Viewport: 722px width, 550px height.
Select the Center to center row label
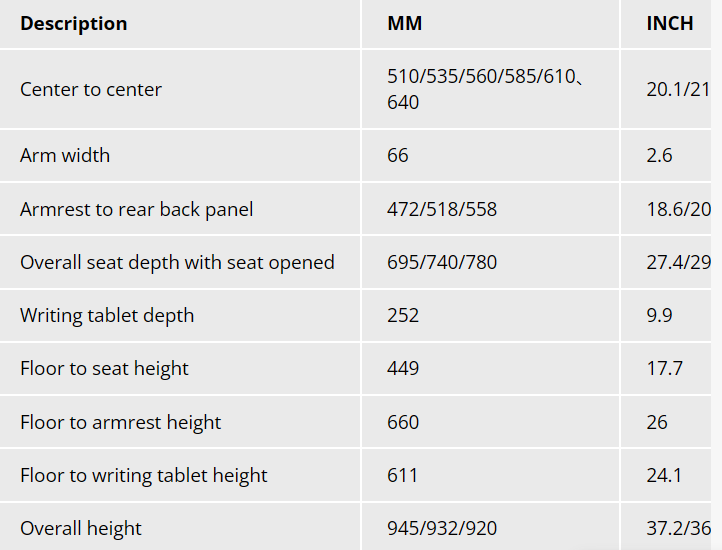(91, 89)
